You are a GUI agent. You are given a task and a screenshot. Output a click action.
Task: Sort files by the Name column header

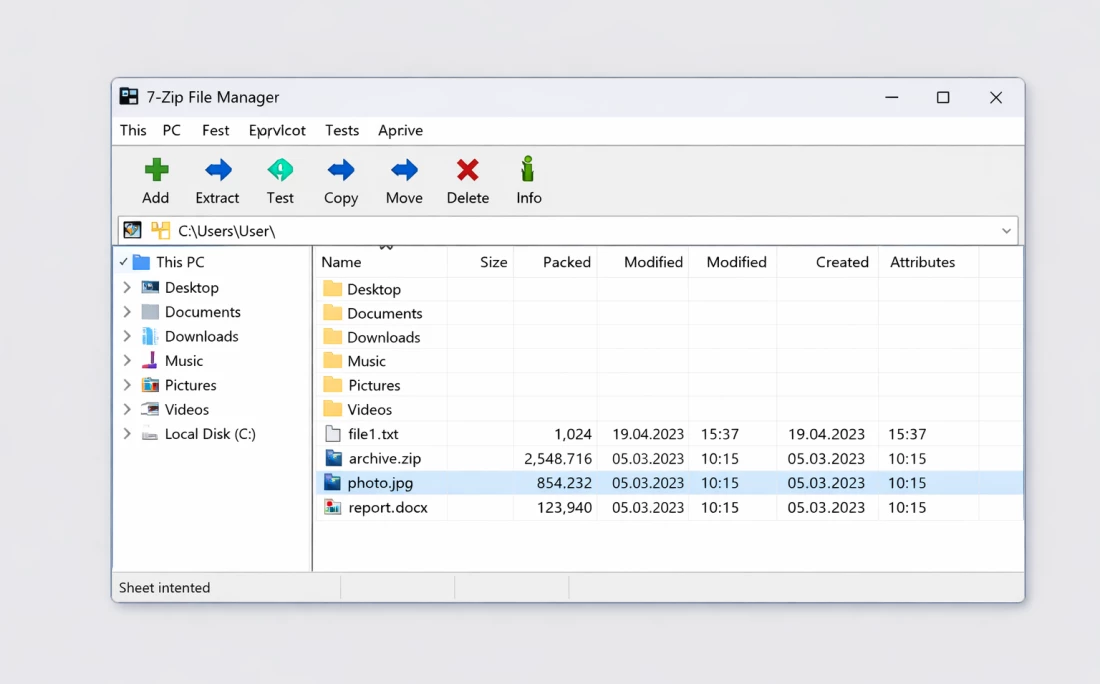341,262
